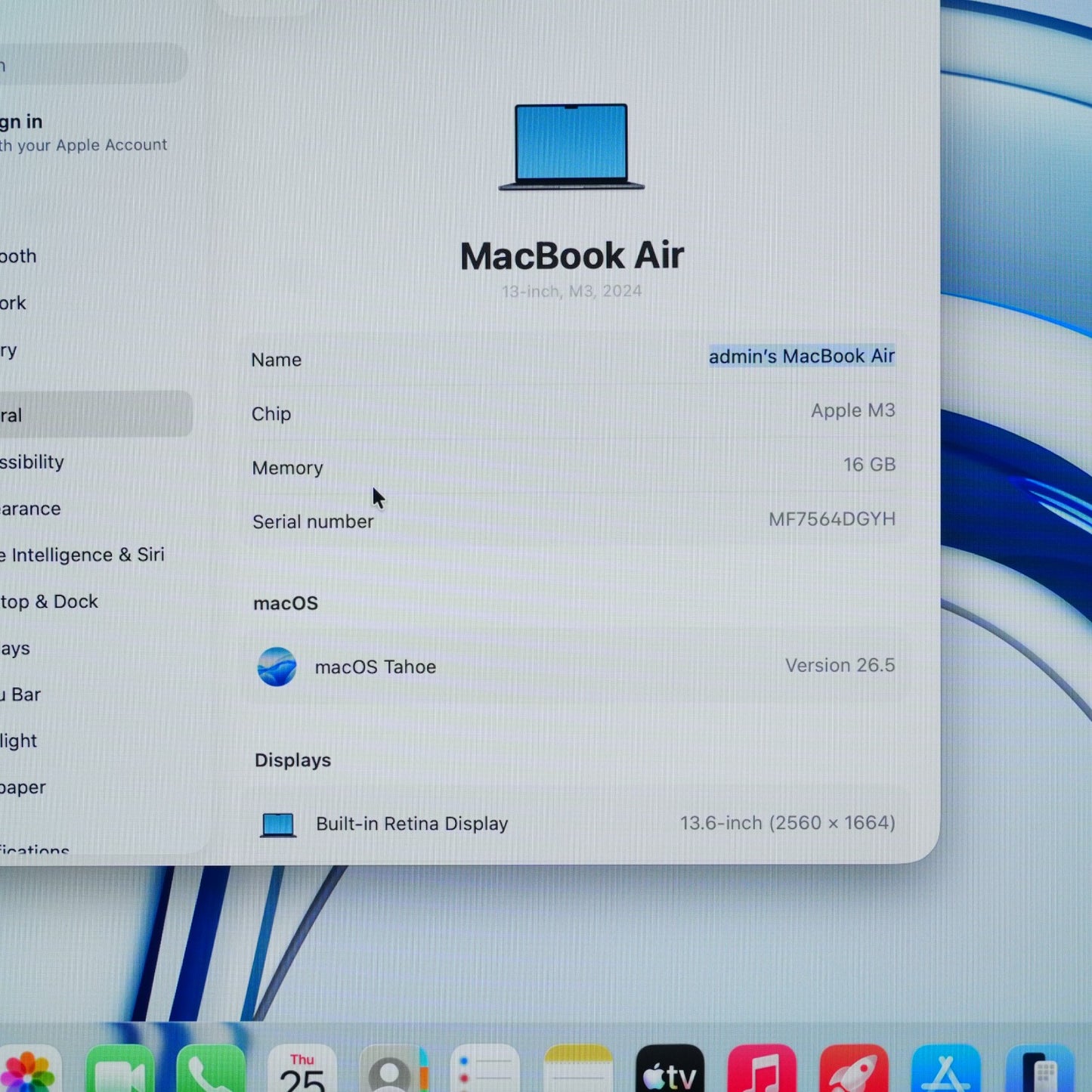This screenshot has height=1092, width=1092.
Task: Open the Music app in Dock
Action: point(762,1069)
